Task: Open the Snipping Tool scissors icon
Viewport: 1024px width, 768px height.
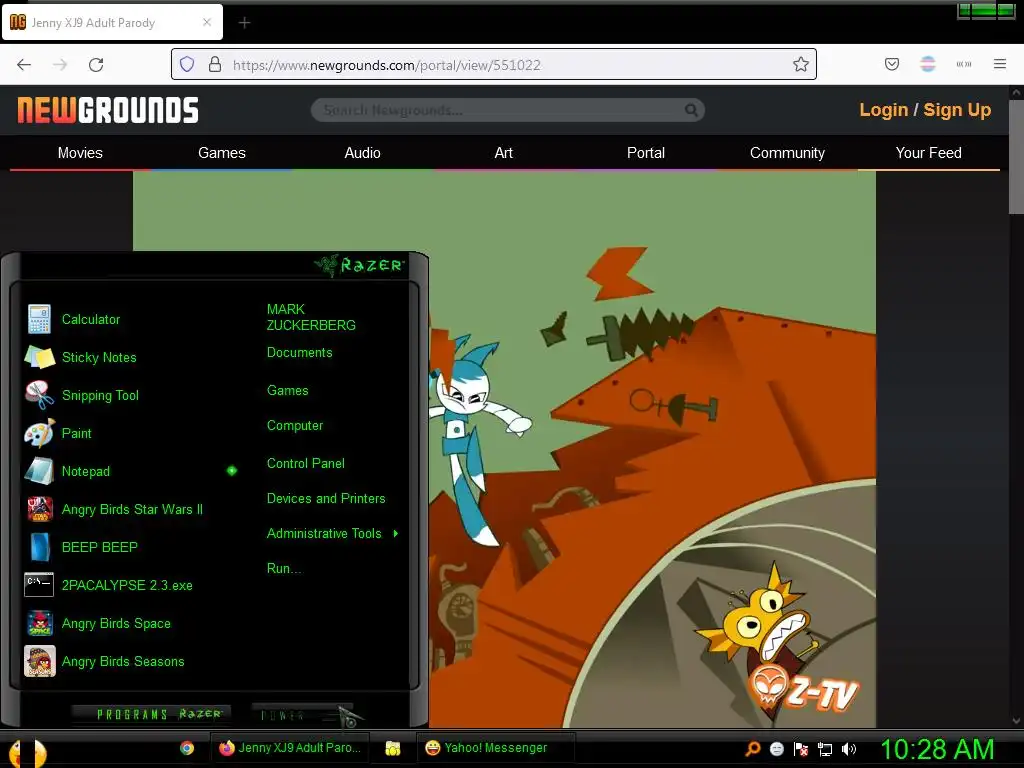Action: coord(39,395)
